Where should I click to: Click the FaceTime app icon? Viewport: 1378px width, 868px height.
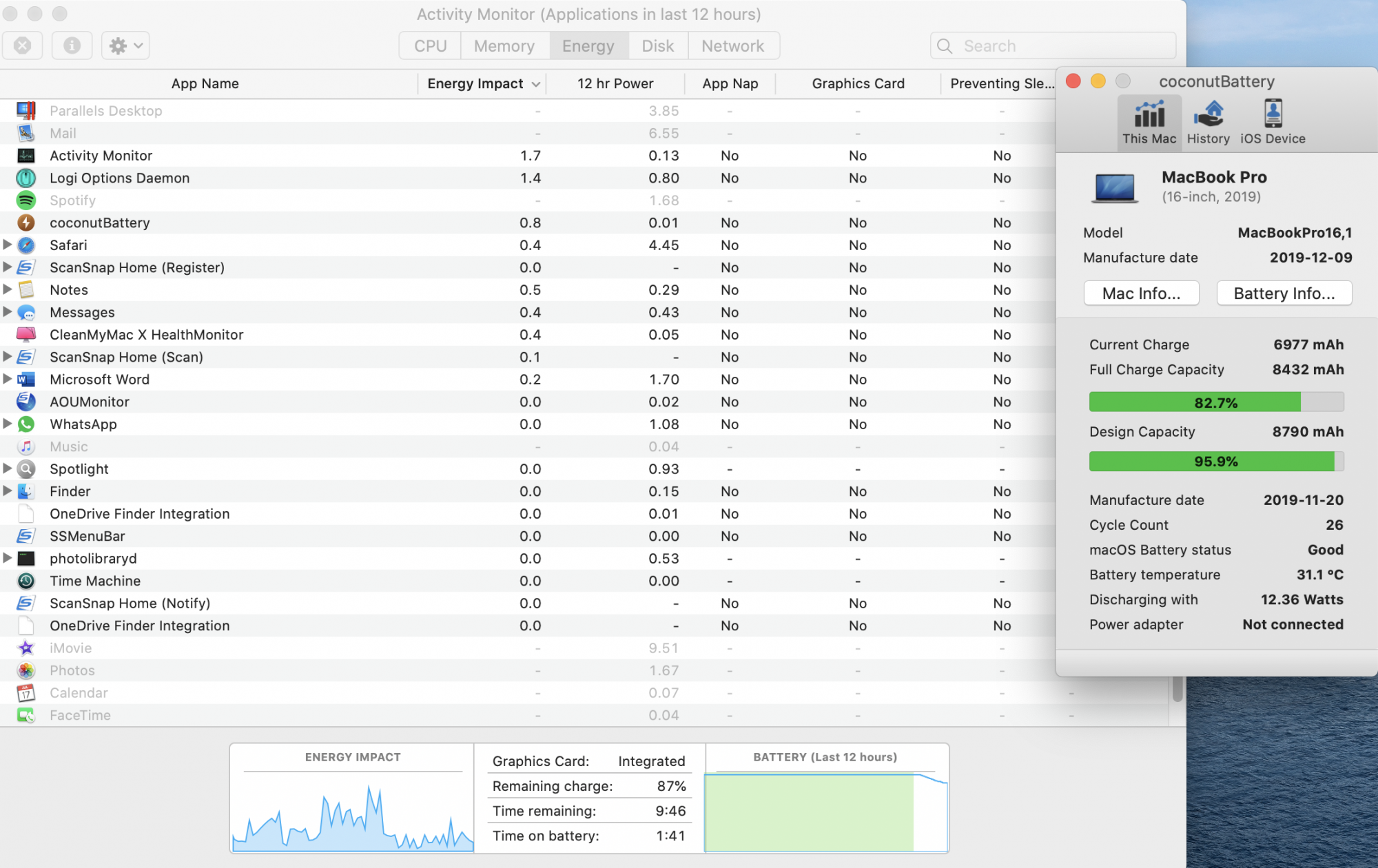26,715
